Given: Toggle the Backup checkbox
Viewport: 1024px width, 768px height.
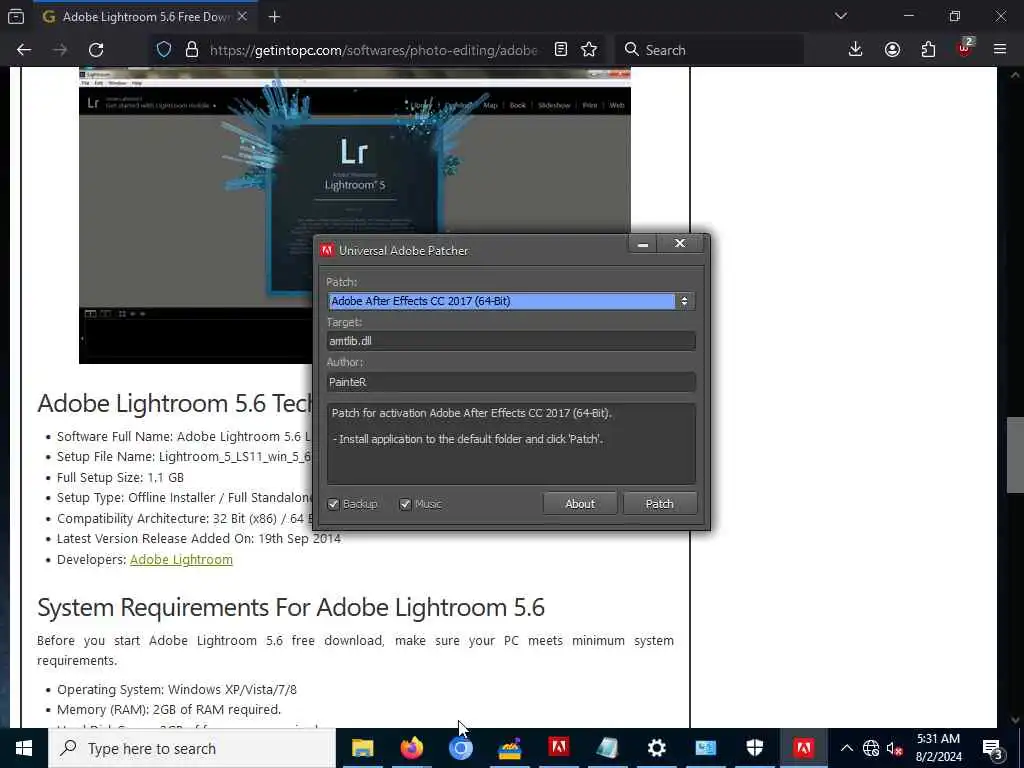Looking at the screenshot, I should tap(333, 504).
